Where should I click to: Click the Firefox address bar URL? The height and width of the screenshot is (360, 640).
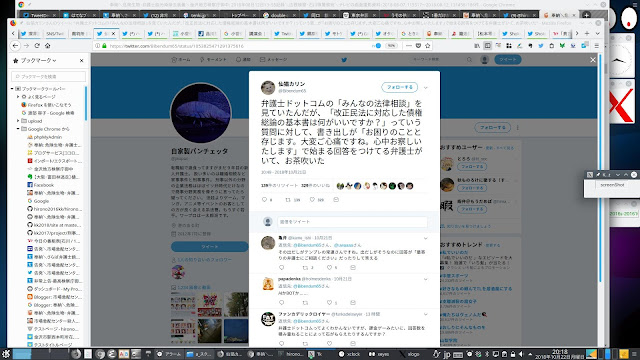(x=176, y=46)
